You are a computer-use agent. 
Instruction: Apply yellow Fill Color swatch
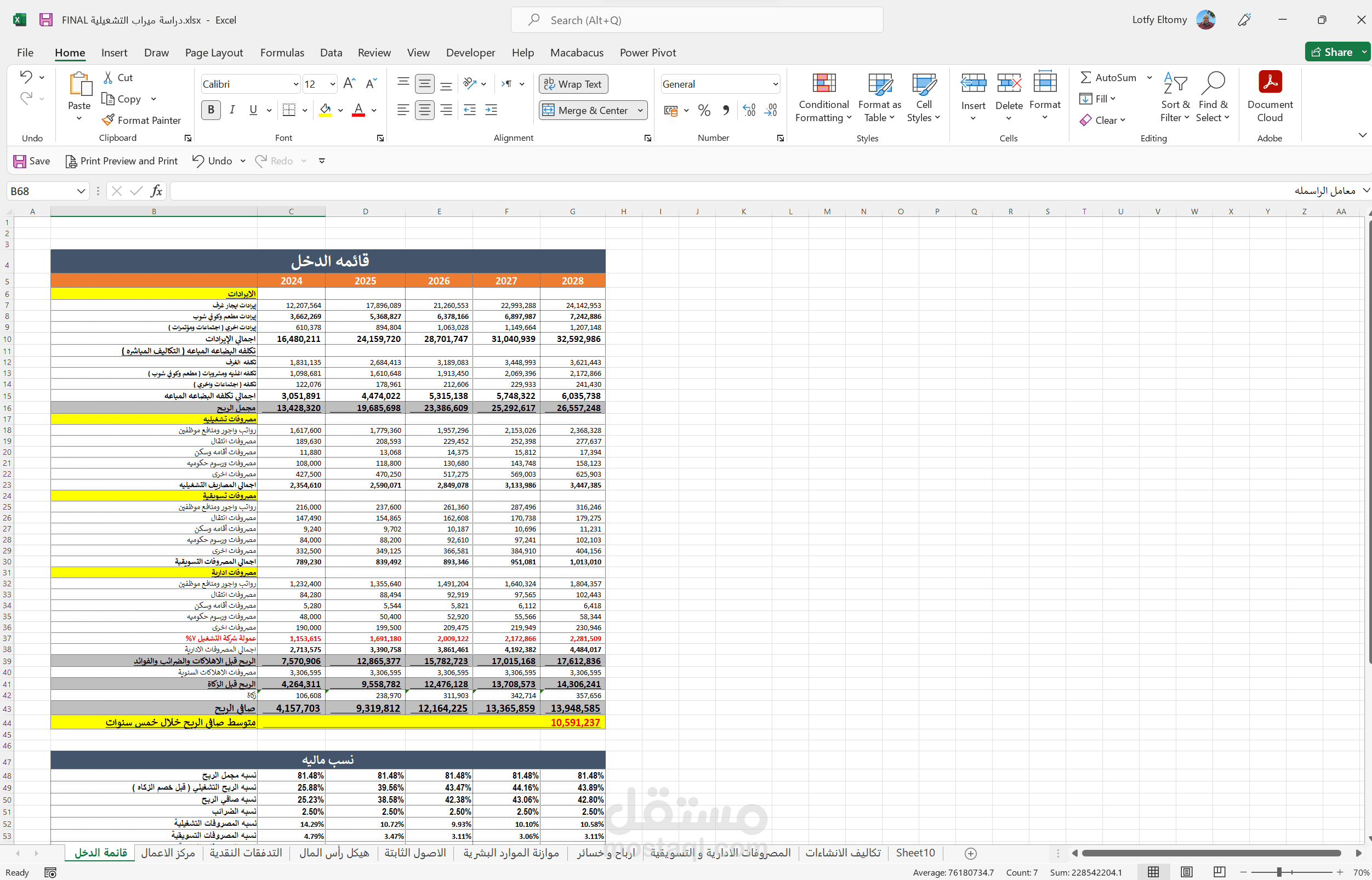(x=325, y=110)
